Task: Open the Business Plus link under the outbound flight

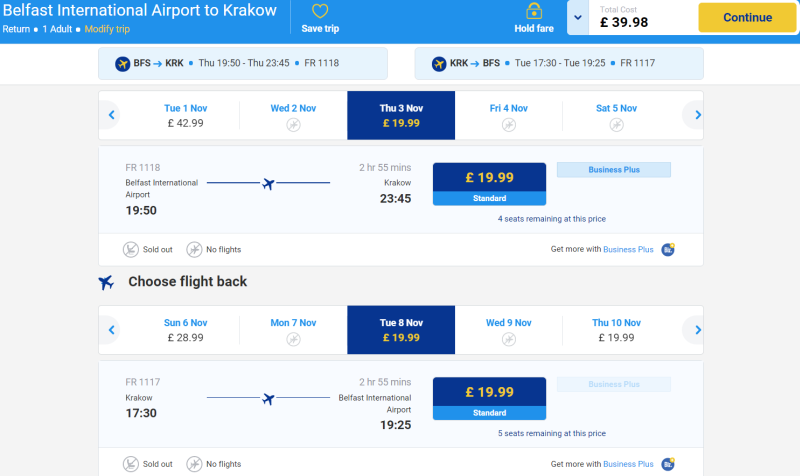Action: coord(628,249)
